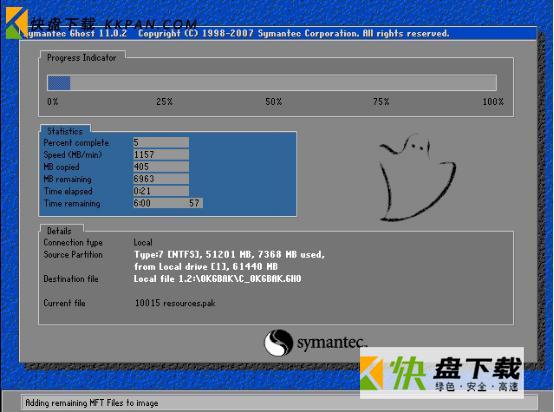
Task: Click the Percent complete value 5
Action: (161, 142)
